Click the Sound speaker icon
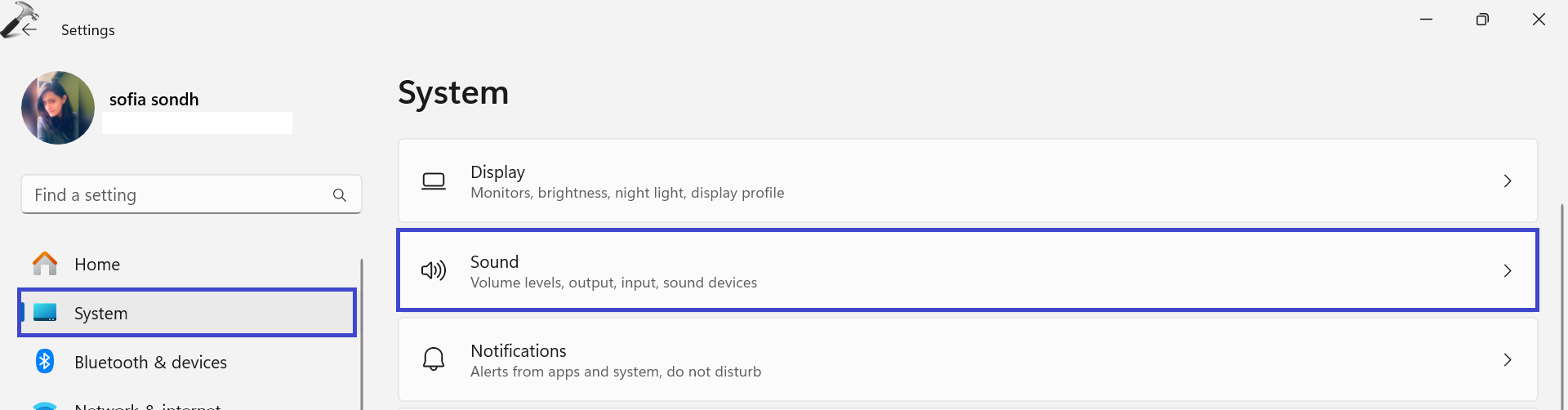This screenshot has width=1568, height=410. (x=434, y=270)
